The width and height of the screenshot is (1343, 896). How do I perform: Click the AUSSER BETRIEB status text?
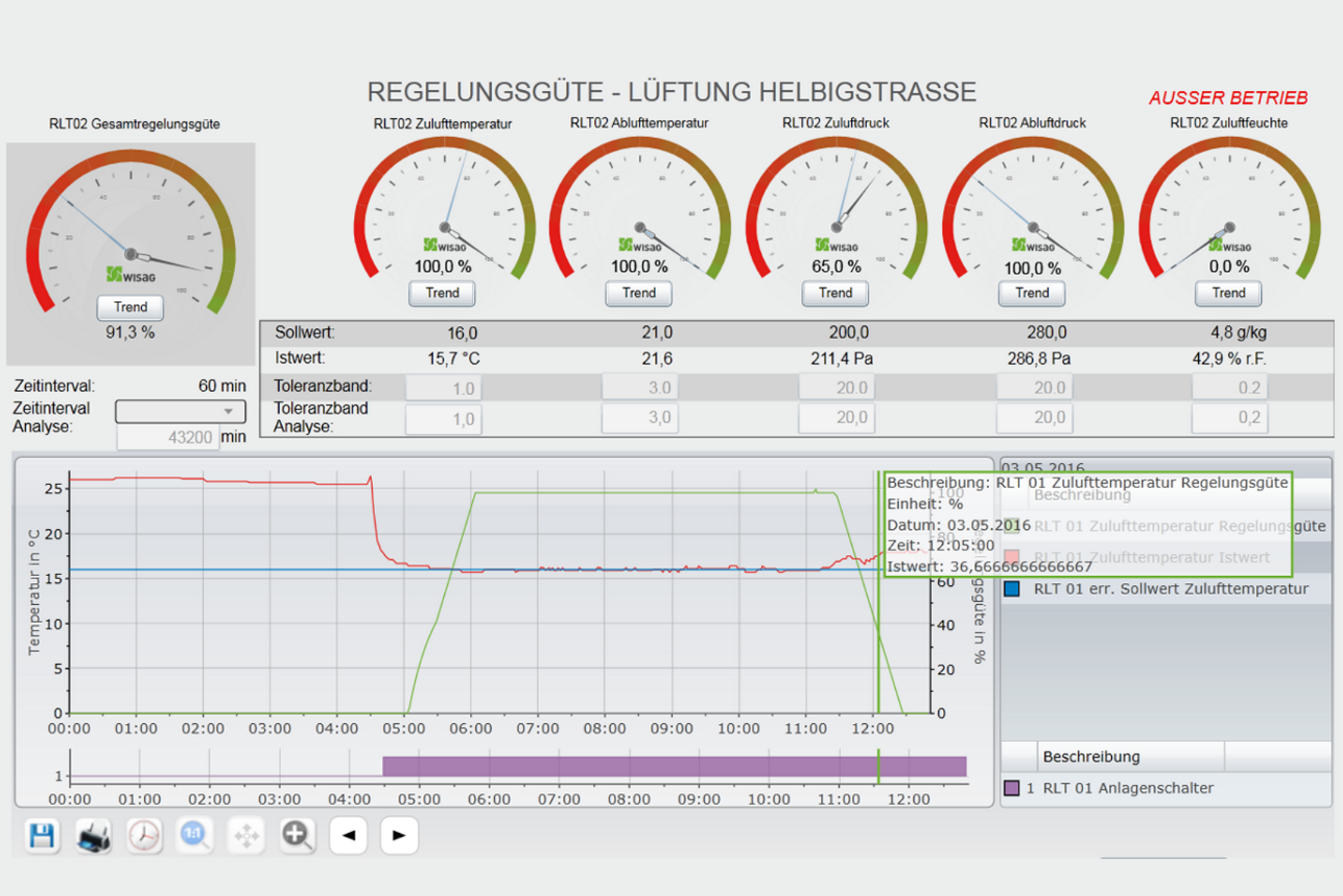coord(1228,98)
